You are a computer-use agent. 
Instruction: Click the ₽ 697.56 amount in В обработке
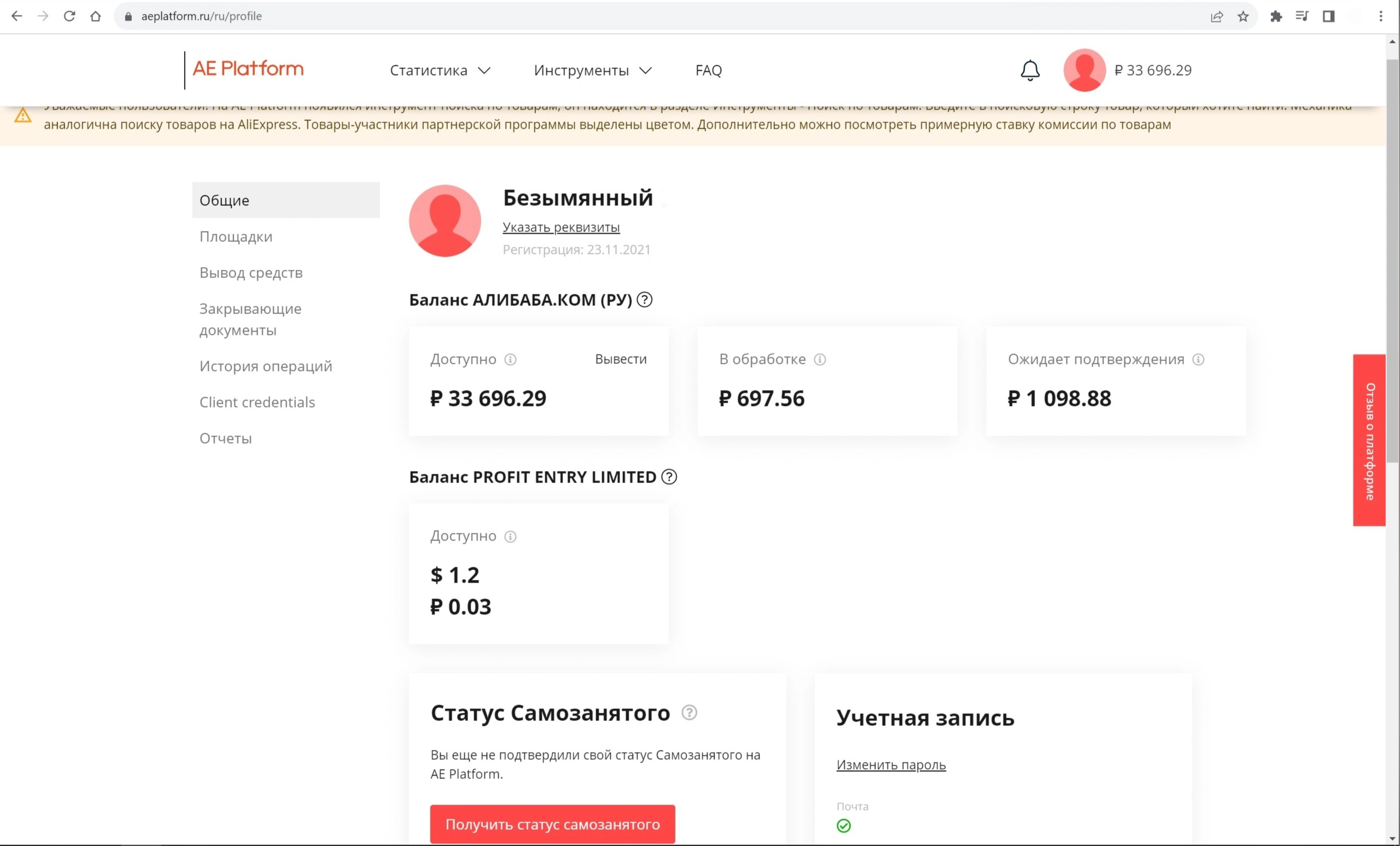click(762, 398)
